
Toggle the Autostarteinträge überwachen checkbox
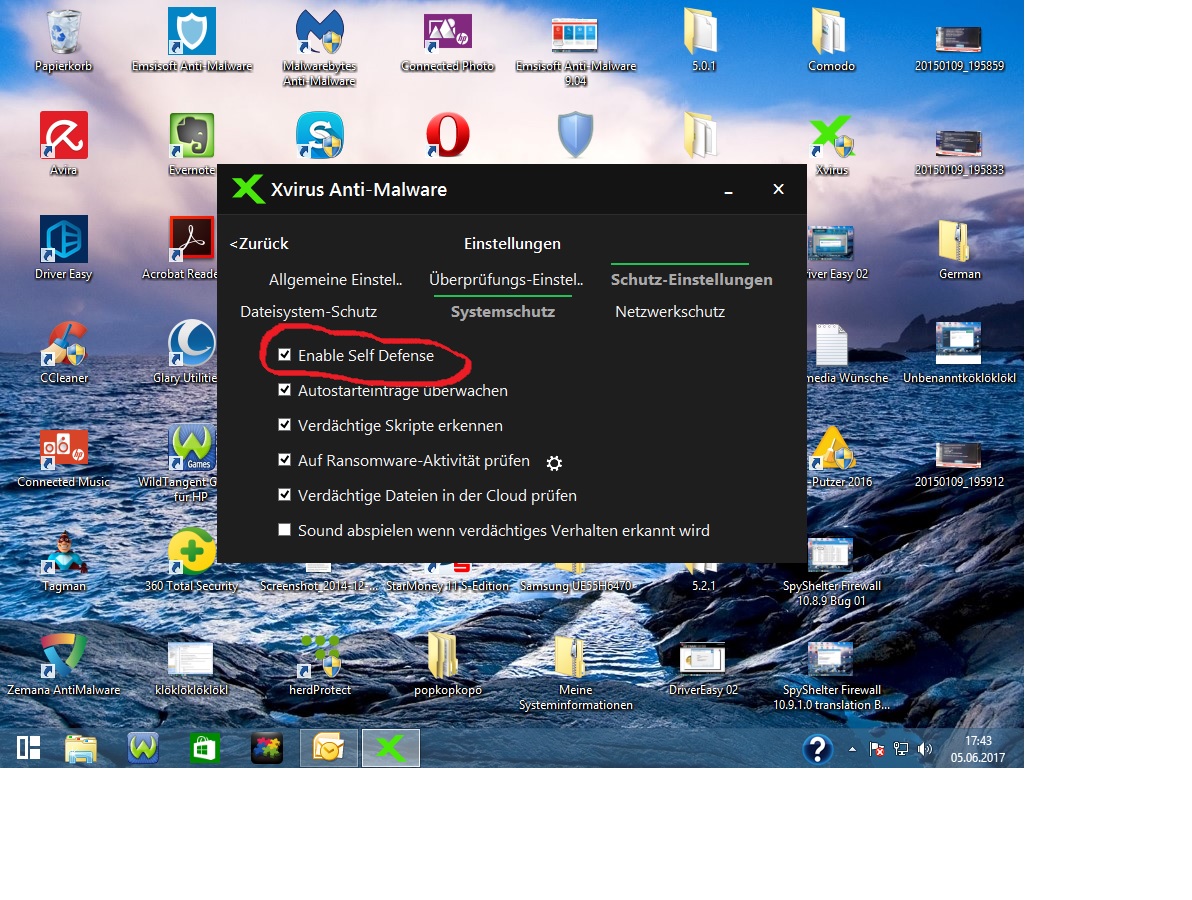point(284,390)
